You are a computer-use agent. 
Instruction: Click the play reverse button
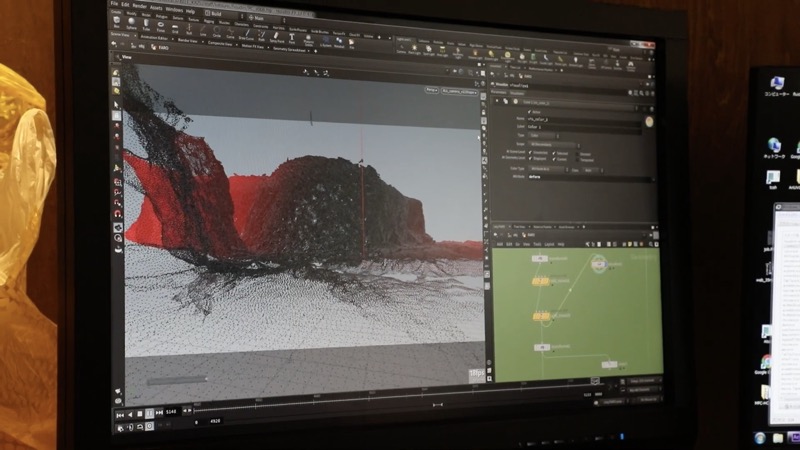click(130, 415)
